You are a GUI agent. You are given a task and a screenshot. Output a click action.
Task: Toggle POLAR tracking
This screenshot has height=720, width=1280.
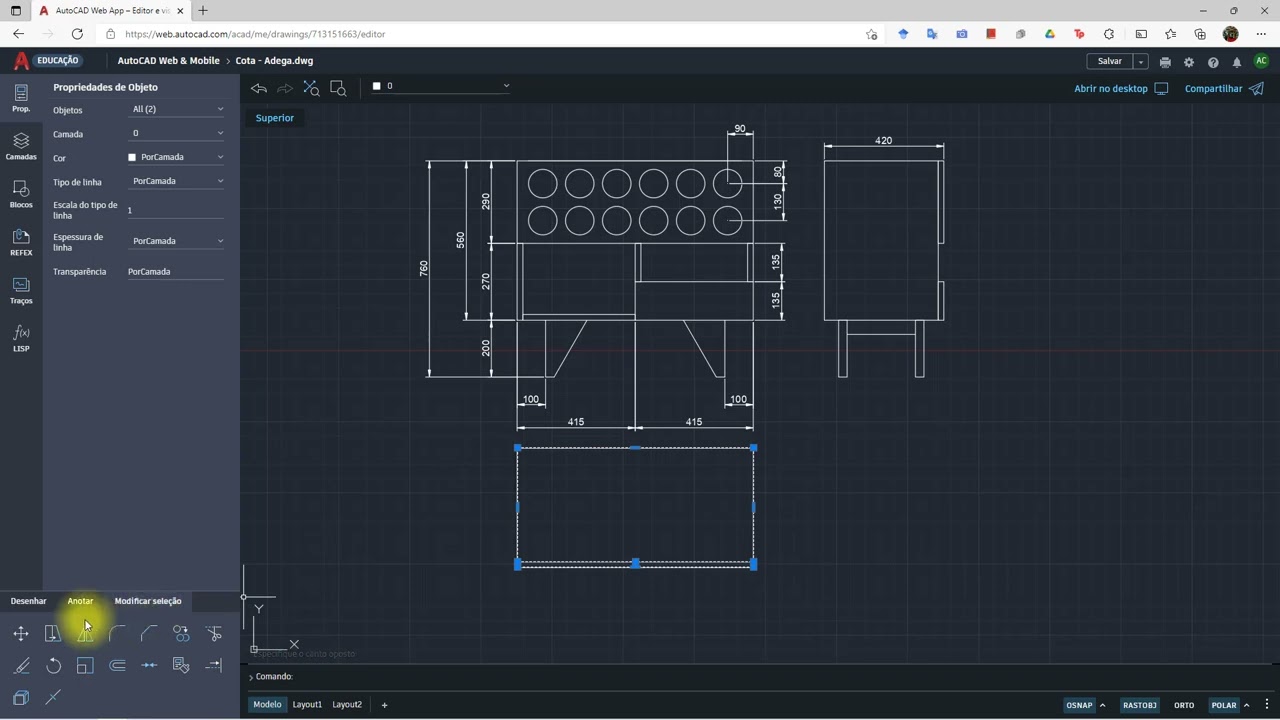[1224, 705]
